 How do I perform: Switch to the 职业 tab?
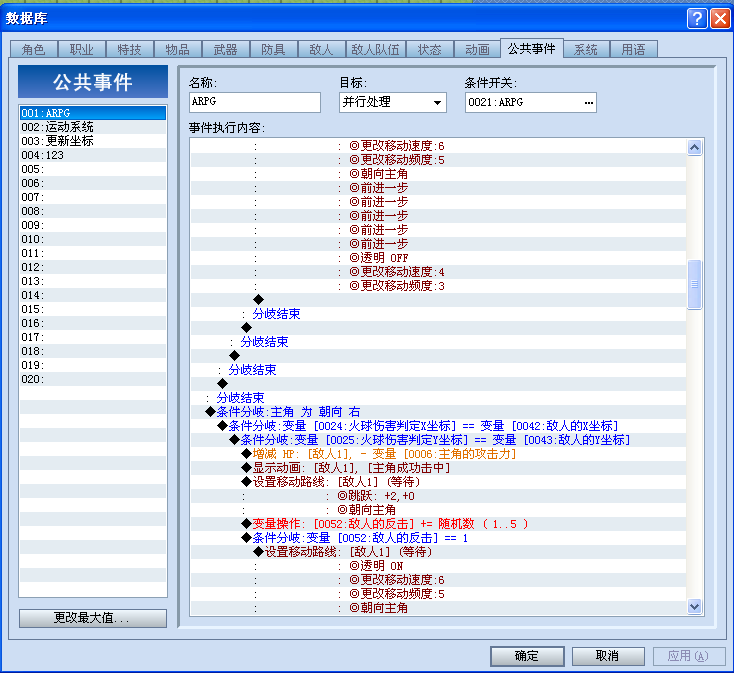coord(81,49)
